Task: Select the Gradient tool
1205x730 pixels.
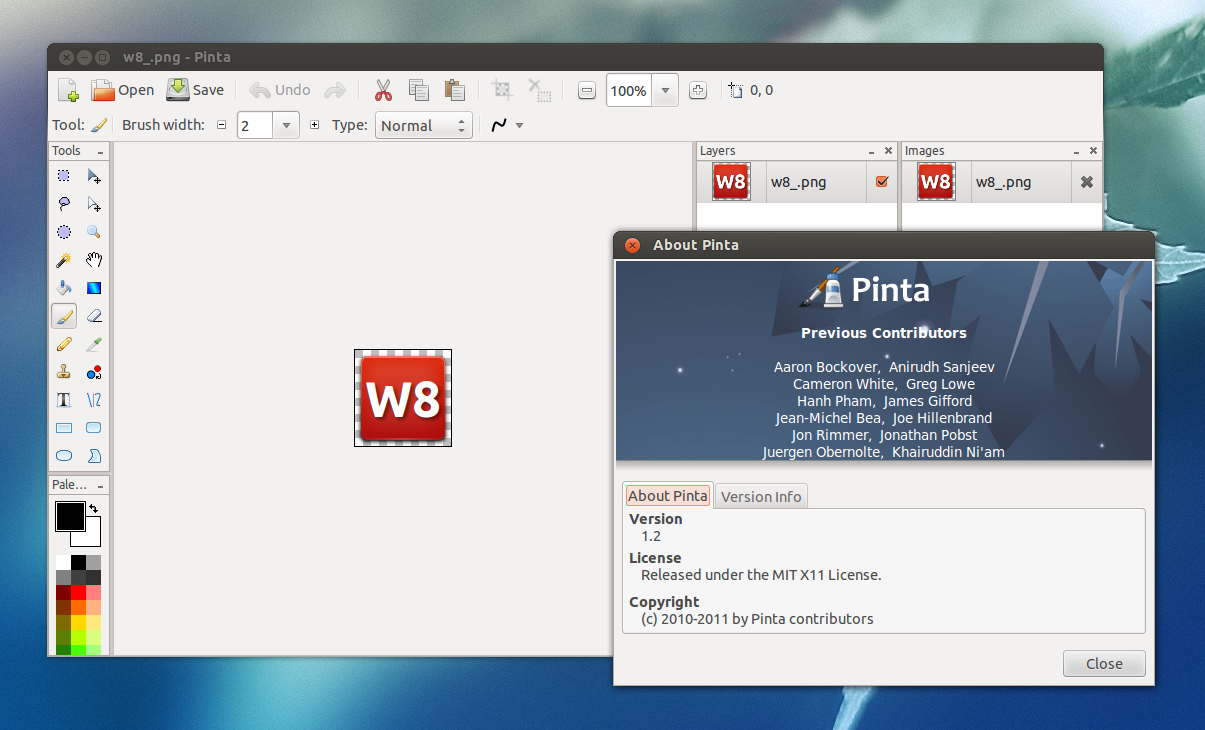Action: click(x=94, y=287)
